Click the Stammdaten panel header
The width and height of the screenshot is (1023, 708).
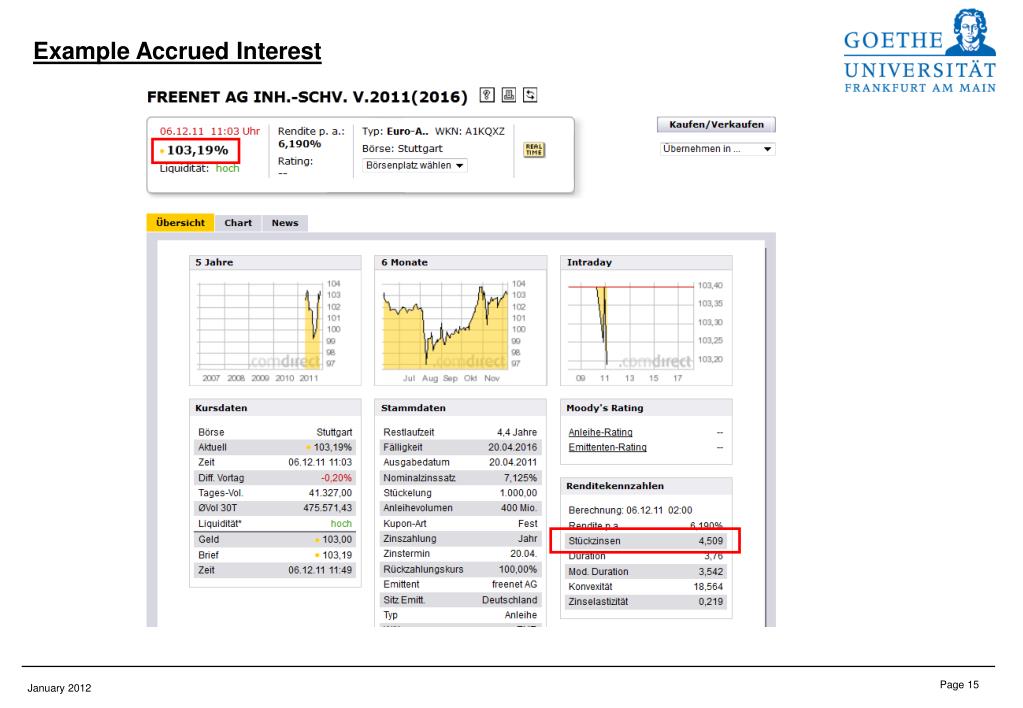pos(461,408)
